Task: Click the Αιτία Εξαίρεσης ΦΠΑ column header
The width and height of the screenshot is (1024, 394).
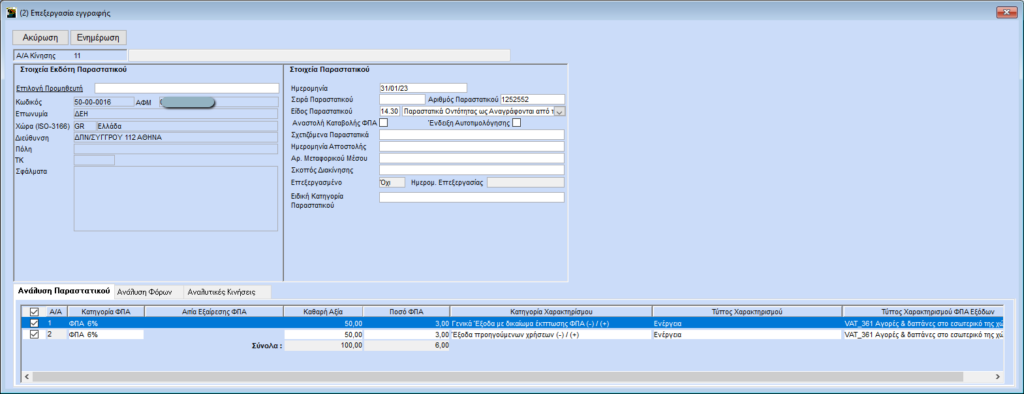Action: (x=214, y=312)
